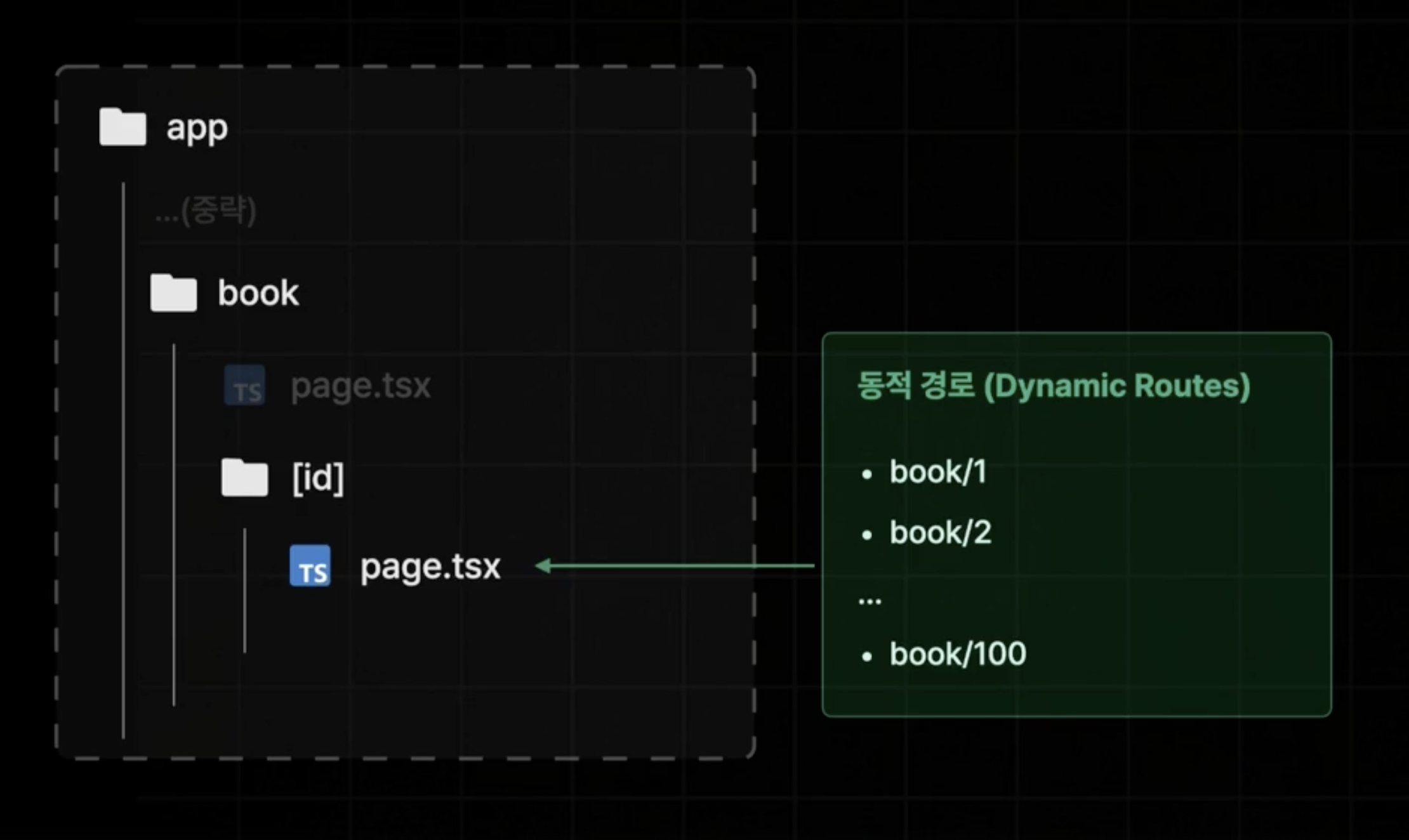Click the ellipsis between book/2 and book/100
This screenshot has height=840, width=1409.
[870, 600]
